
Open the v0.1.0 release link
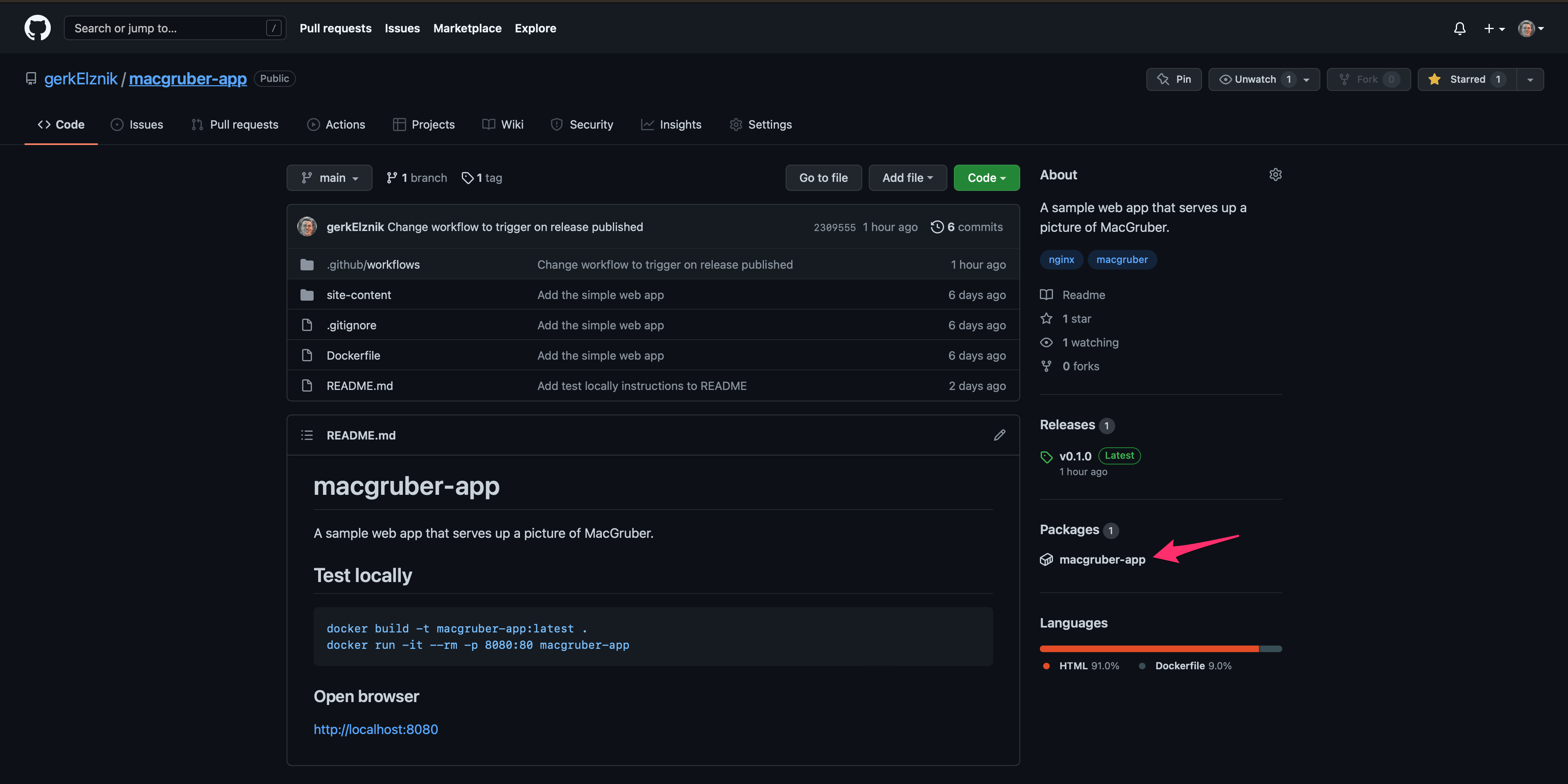click(1075, 456)
